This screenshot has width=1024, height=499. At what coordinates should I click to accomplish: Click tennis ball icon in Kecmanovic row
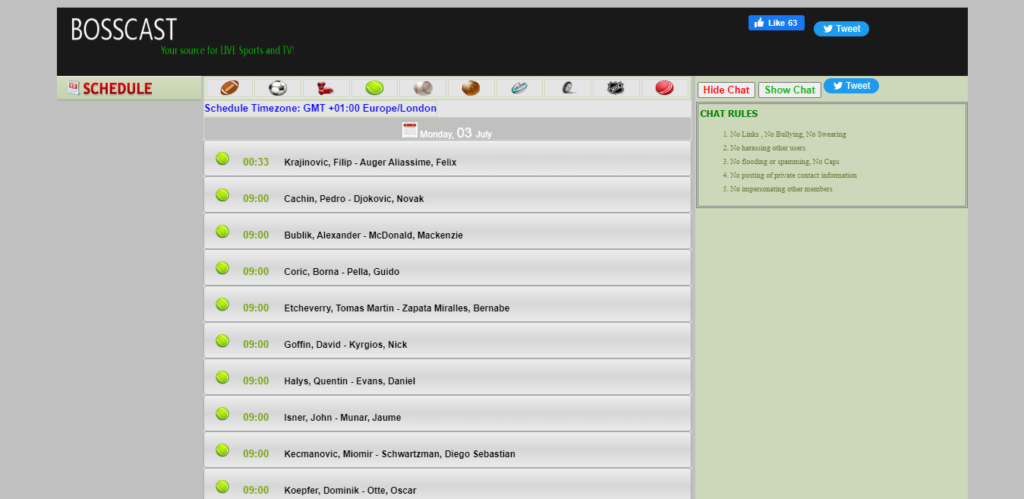[223, 451]
